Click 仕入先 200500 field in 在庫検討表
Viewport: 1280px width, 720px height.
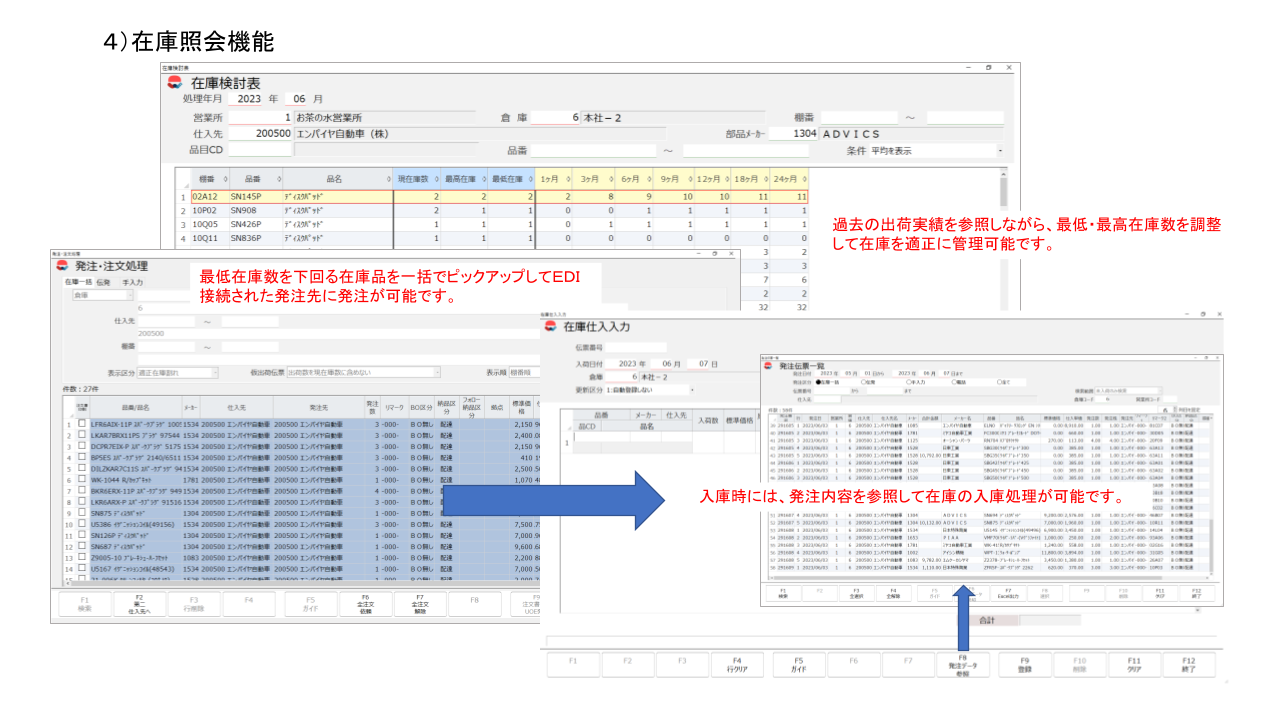(261, 133)
